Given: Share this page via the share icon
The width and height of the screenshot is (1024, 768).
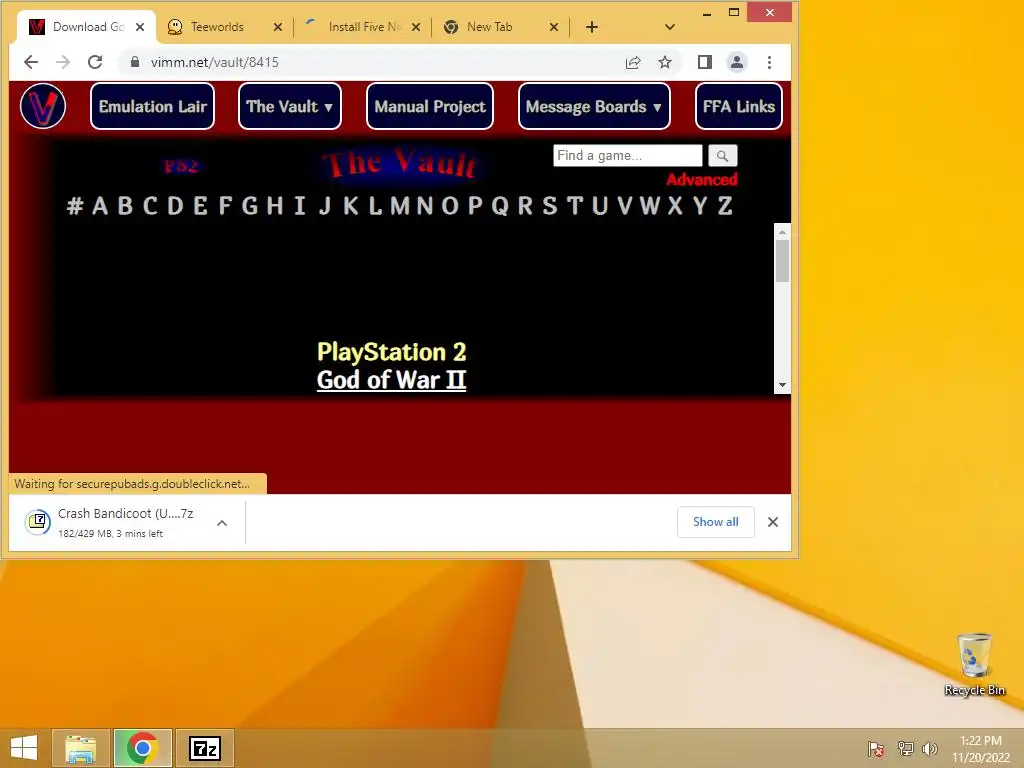Looking at the screenshot, I should coord(633,62).
